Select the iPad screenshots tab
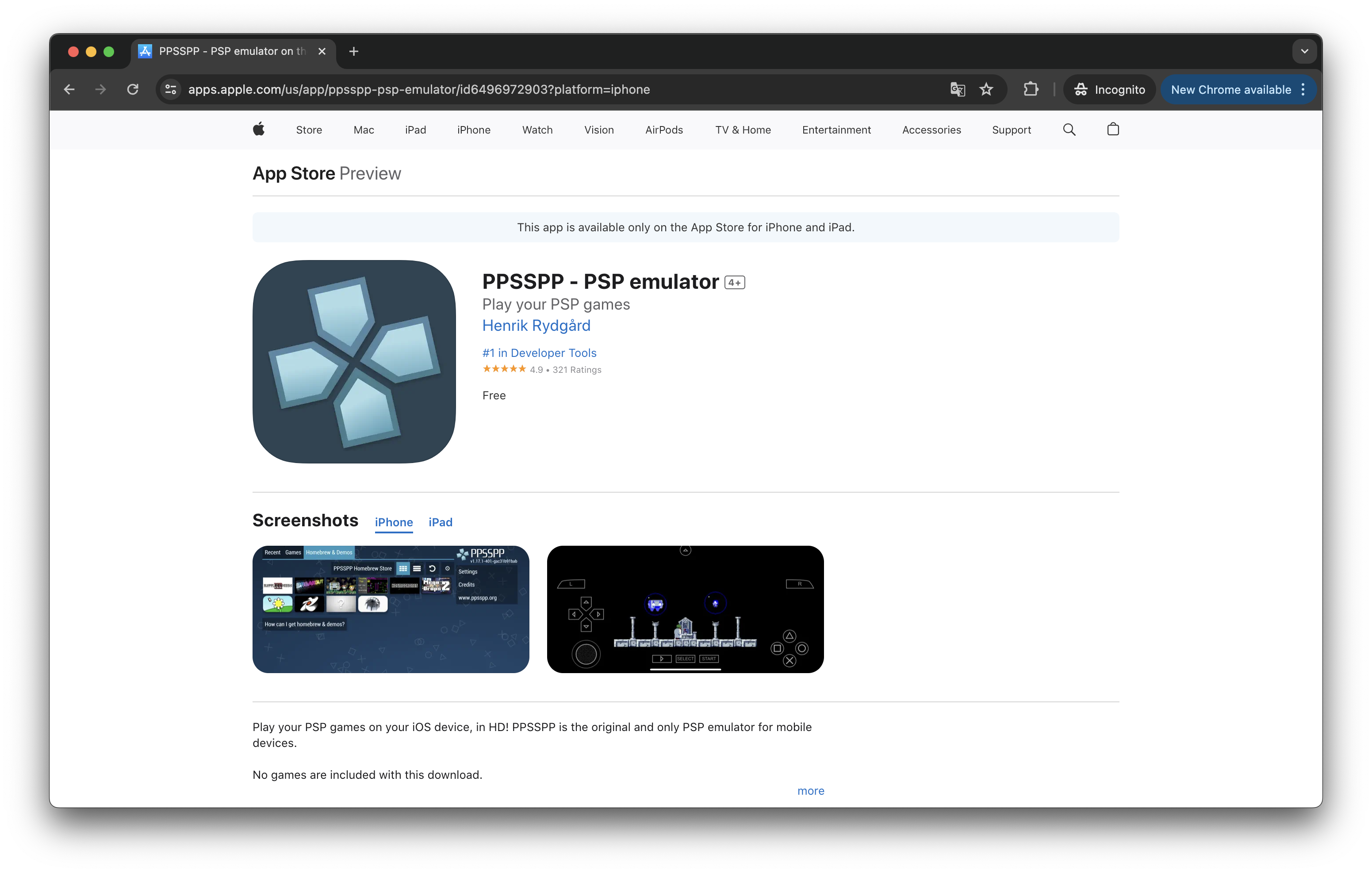The width and height of the screenshot is (1372, 873). coord(440,522)
